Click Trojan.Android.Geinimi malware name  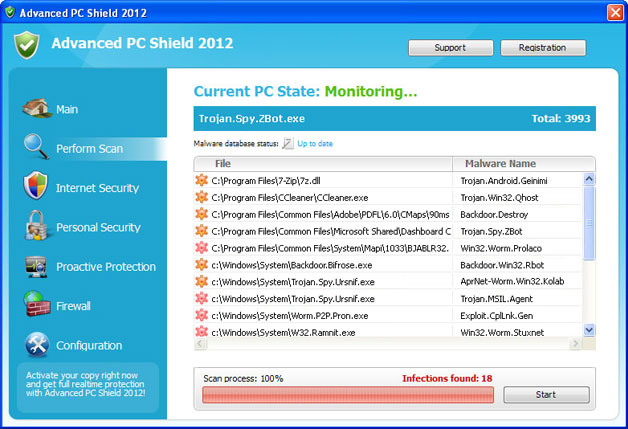[504, 181]
